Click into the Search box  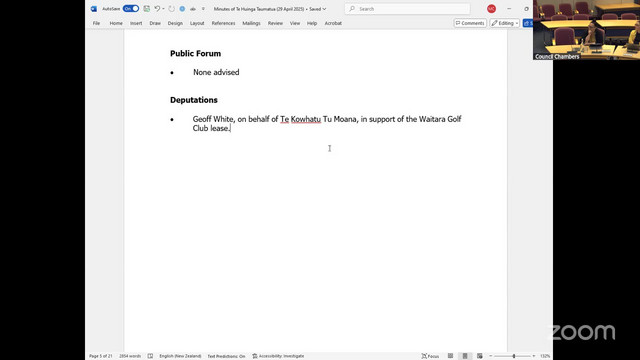pyautogui.click(x=407, y=9)
